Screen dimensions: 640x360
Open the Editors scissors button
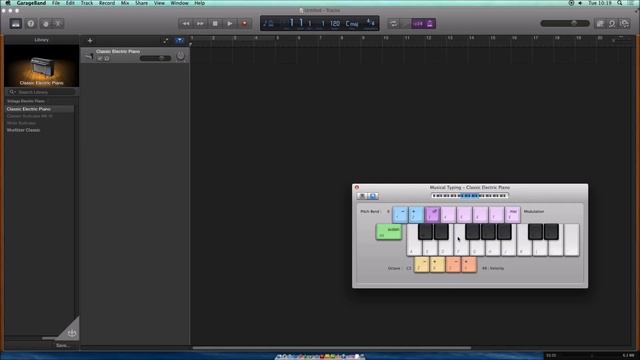58,24
